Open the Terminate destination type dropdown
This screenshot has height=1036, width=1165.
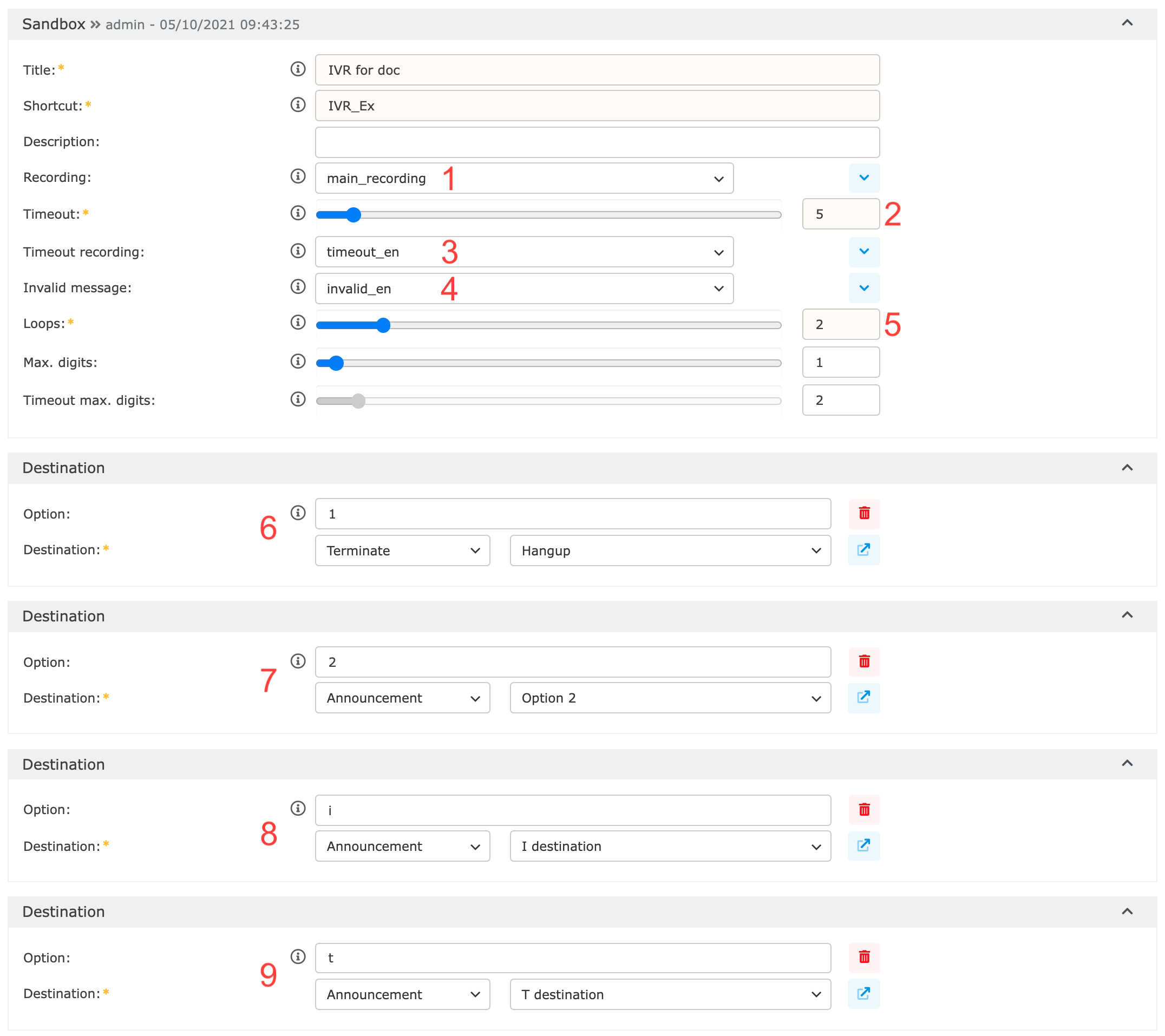click(402, 550)
